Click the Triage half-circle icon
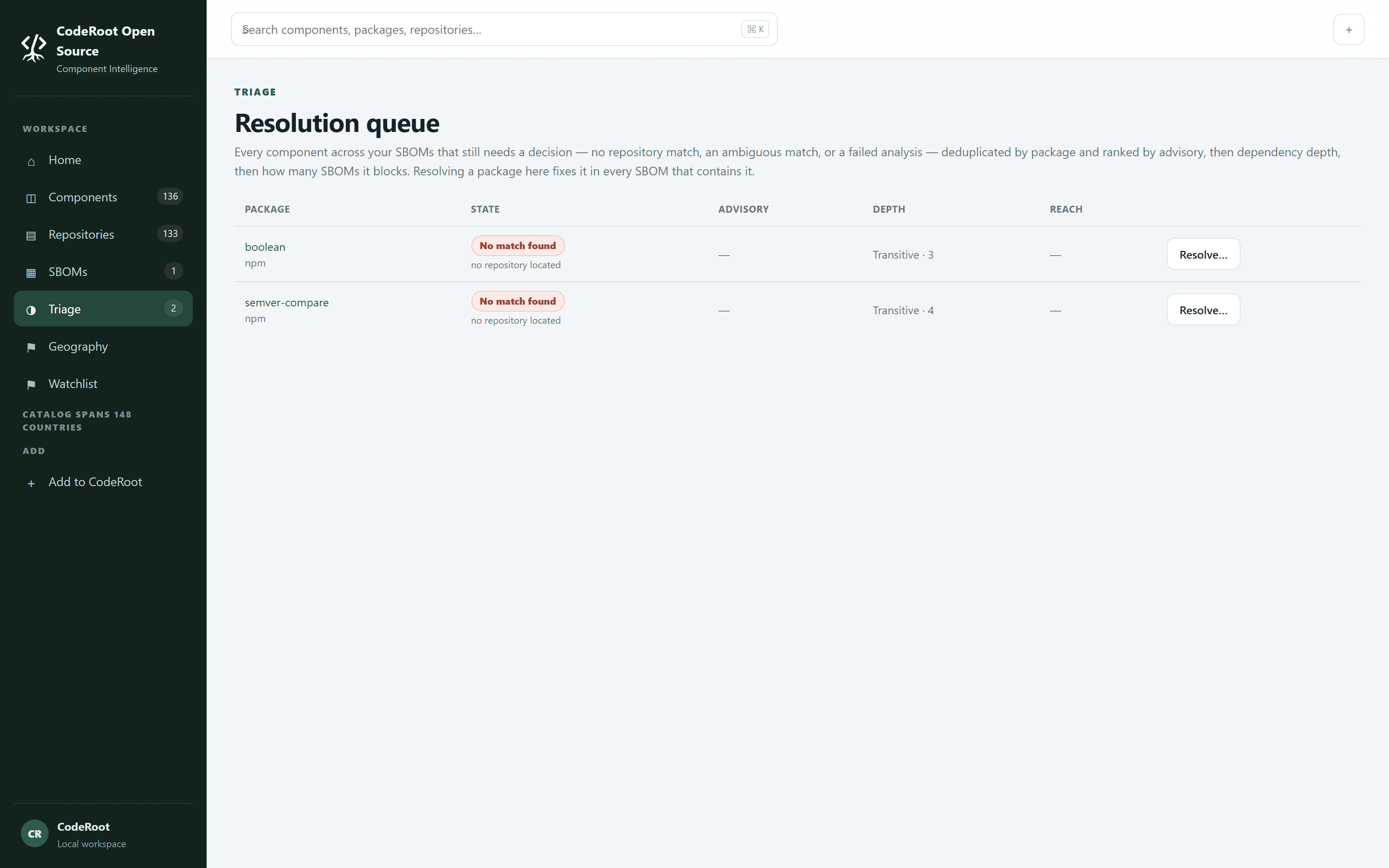Screen dimensions: 1389x868 click(31, 311)
